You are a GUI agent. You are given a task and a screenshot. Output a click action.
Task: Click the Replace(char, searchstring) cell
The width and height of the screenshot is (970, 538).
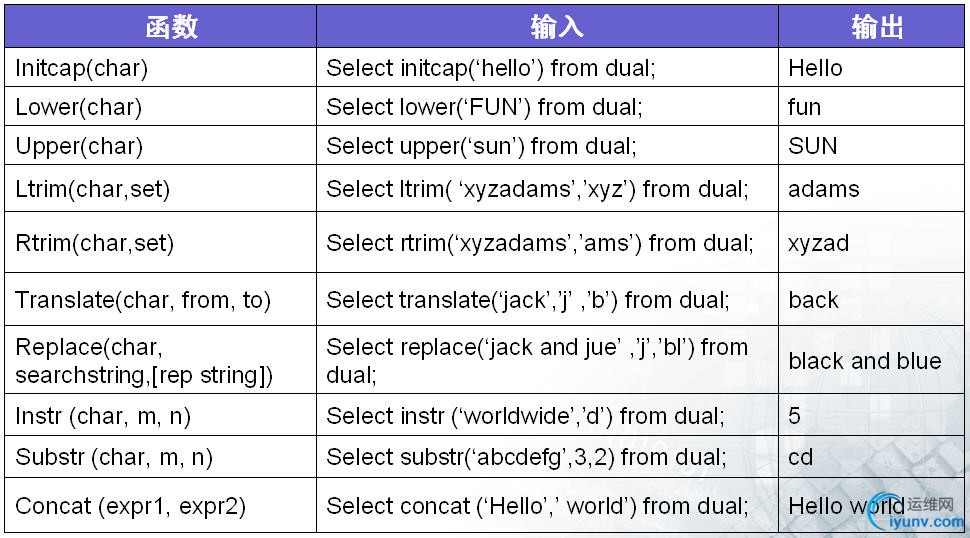[x=160, y=360]
